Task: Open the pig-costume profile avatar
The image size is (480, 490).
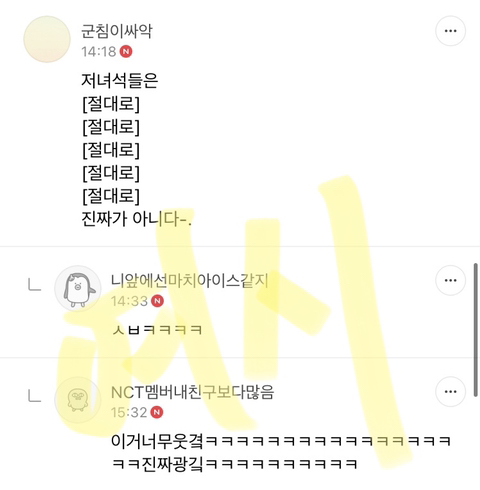Action: click(x=78, y=289)
